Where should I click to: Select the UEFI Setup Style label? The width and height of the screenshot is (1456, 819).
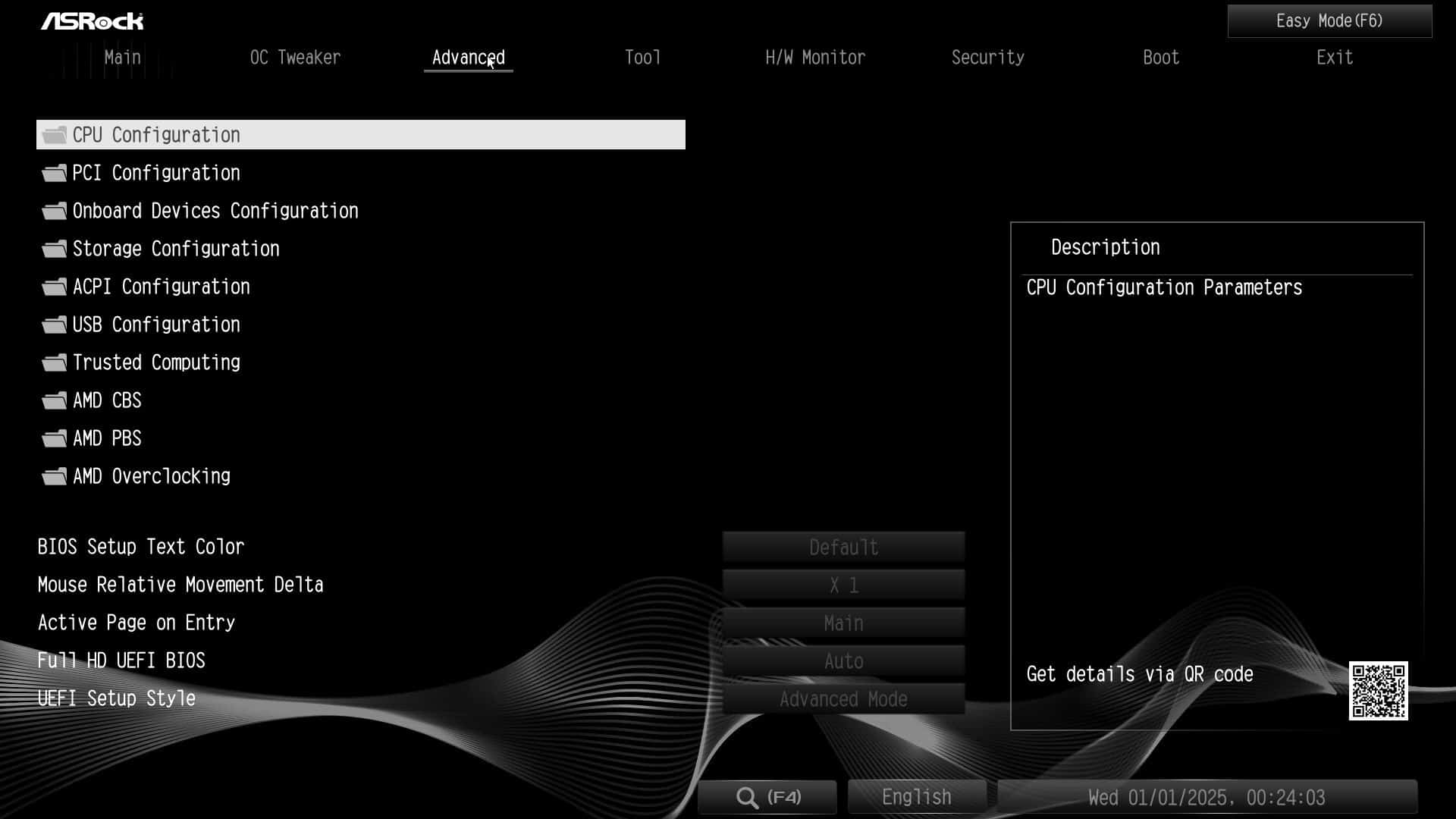coord(117,698)
